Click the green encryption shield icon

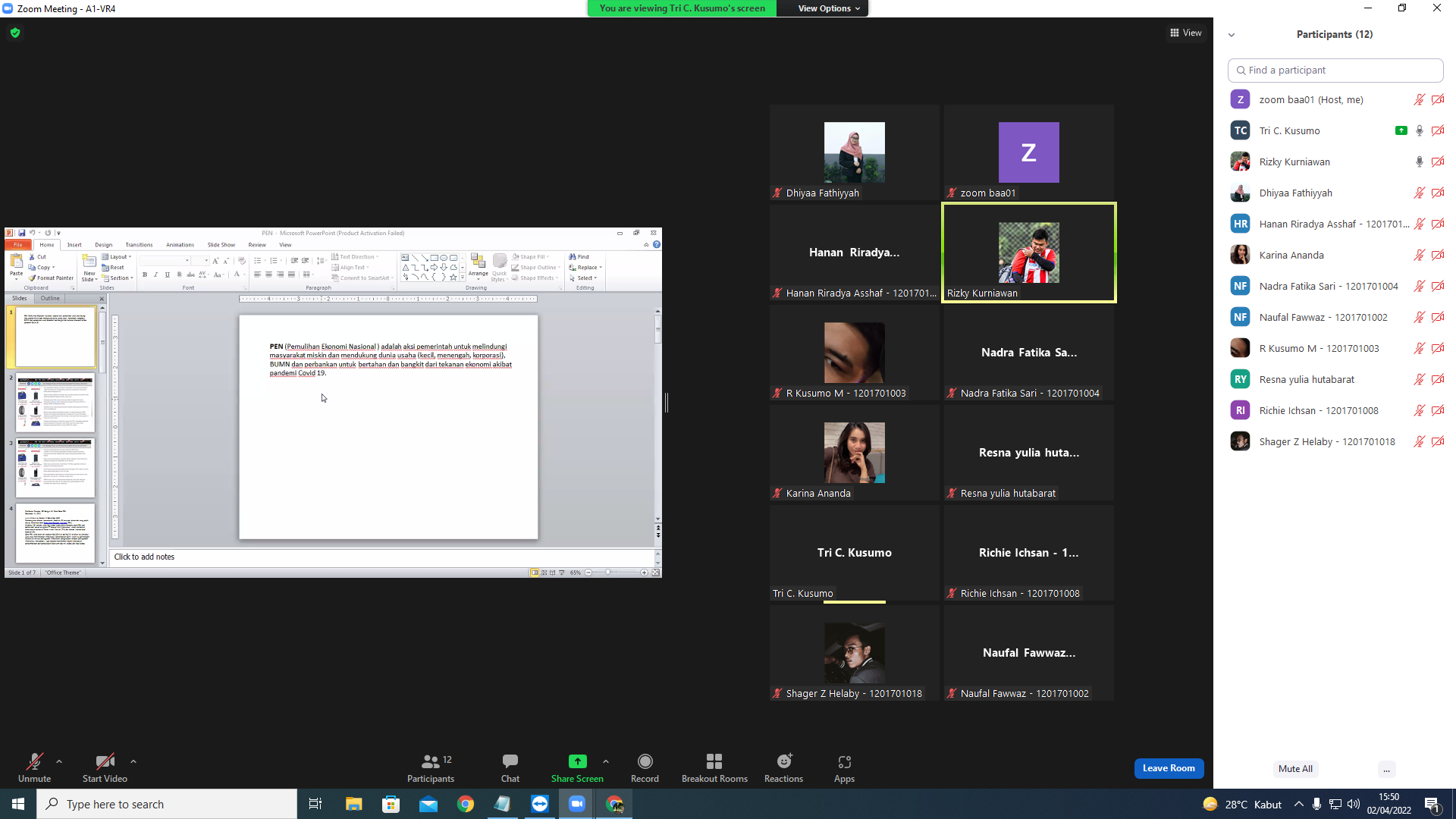[15, 33]
